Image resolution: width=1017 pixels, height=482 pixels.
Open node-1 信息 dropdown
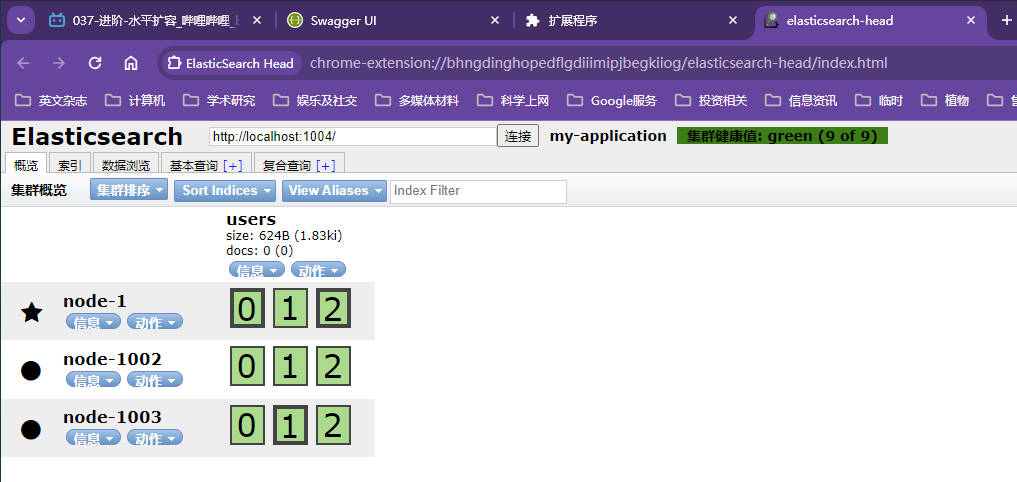coord(93,321)
